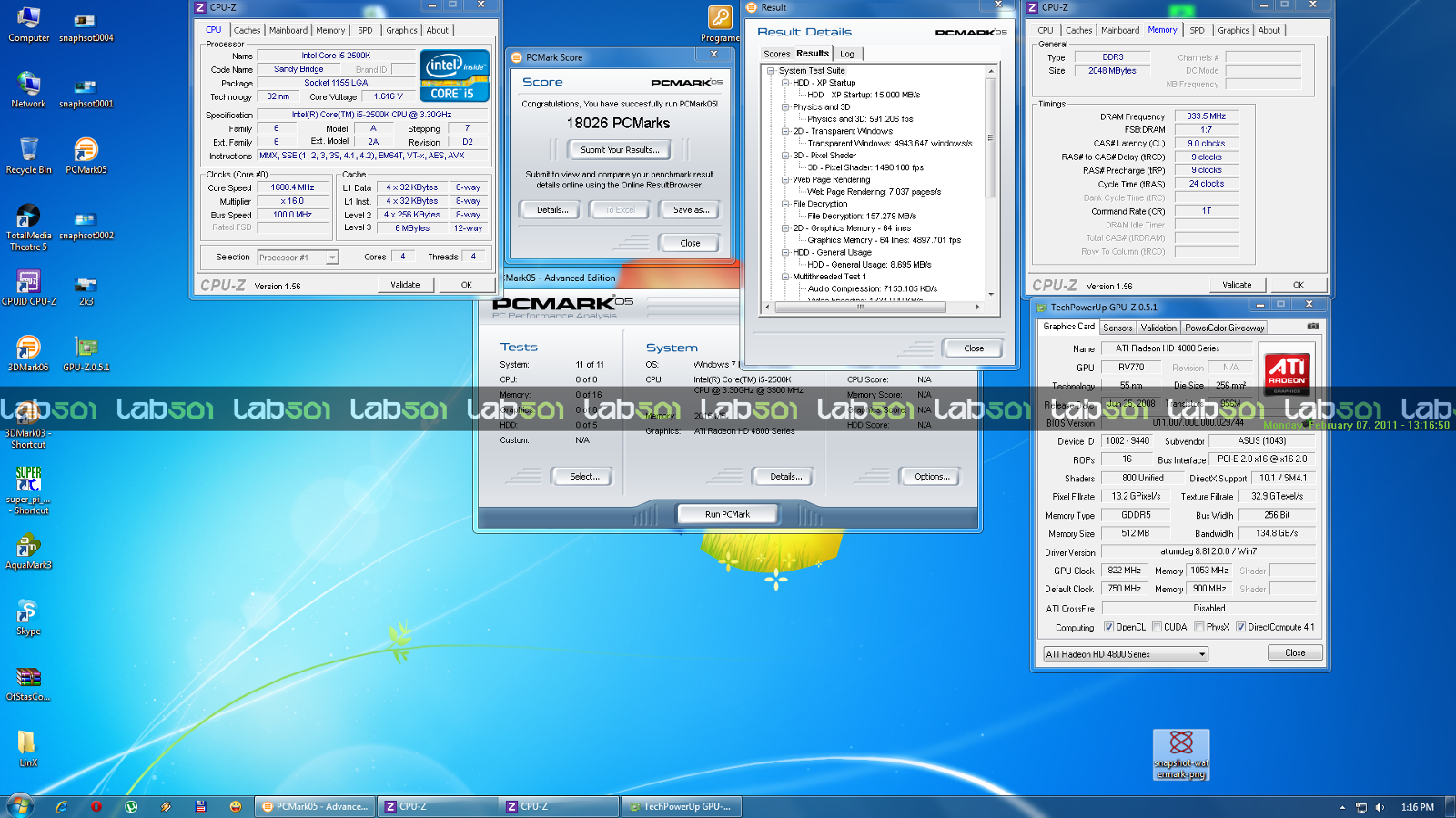
Task: Launch Internet Explorer from the taskbar
Action: click(61, 806)
